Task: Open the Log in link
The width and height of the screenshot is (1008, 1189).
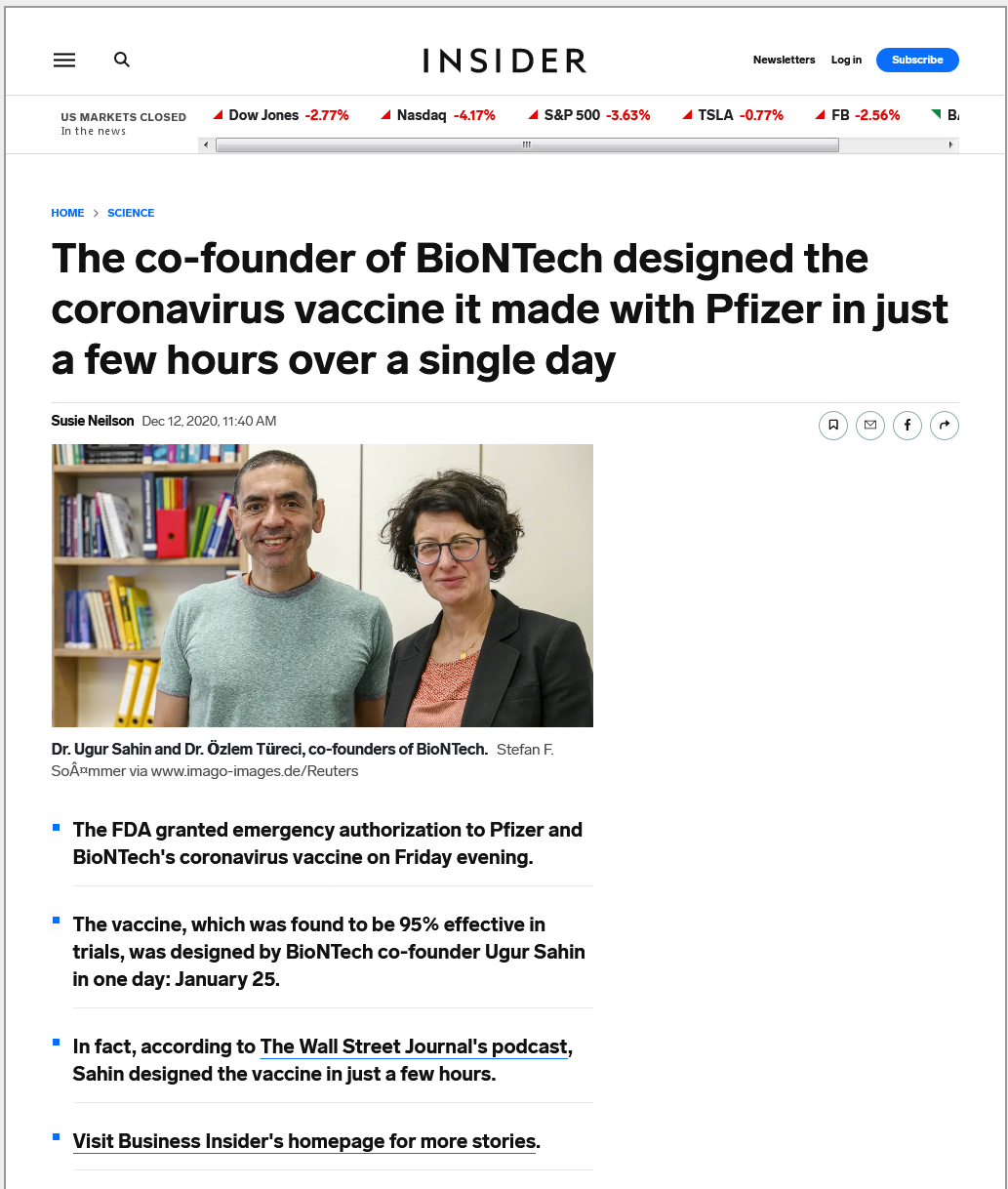Action: click(846, 60)
